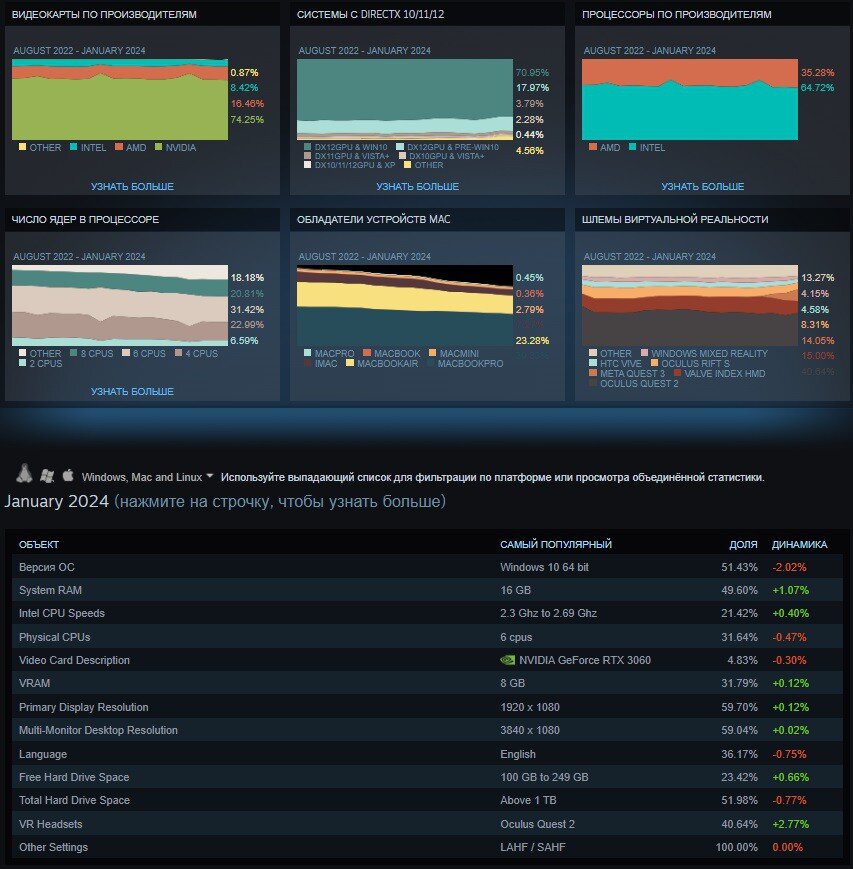Open УЗНАТЬ БОЛЬШЕ under processor manufacturers chart
853x869 pixels.
702,186
